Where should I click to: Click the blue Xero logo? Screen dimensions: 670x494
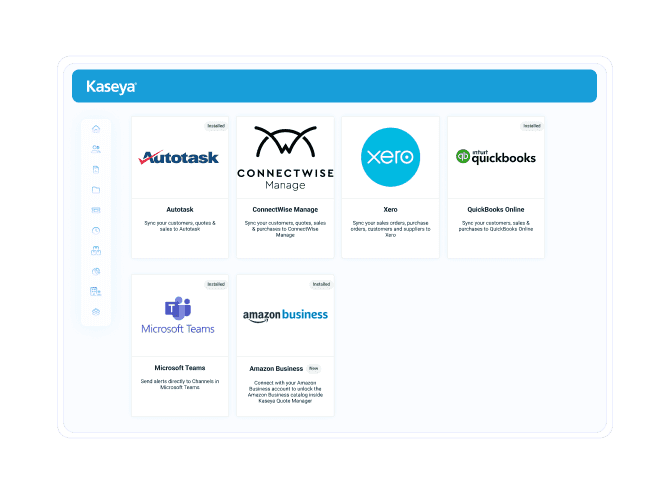tap(390, 158)
